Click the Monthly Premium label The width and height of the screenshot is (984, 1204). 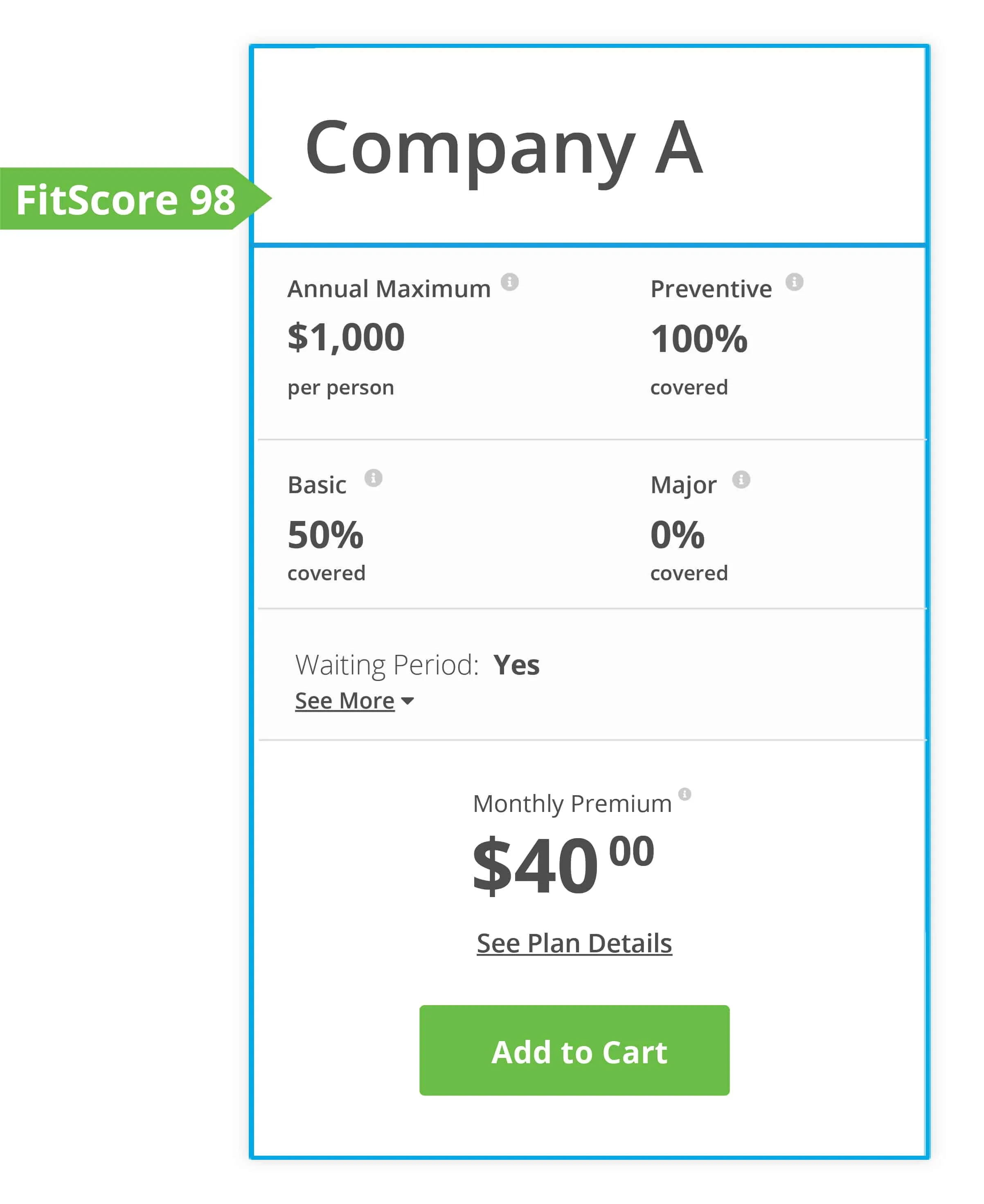572,804
